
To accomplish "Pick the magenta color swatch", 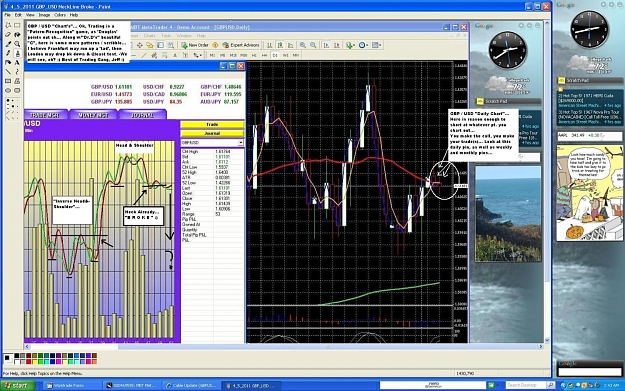I will (59, 362).
